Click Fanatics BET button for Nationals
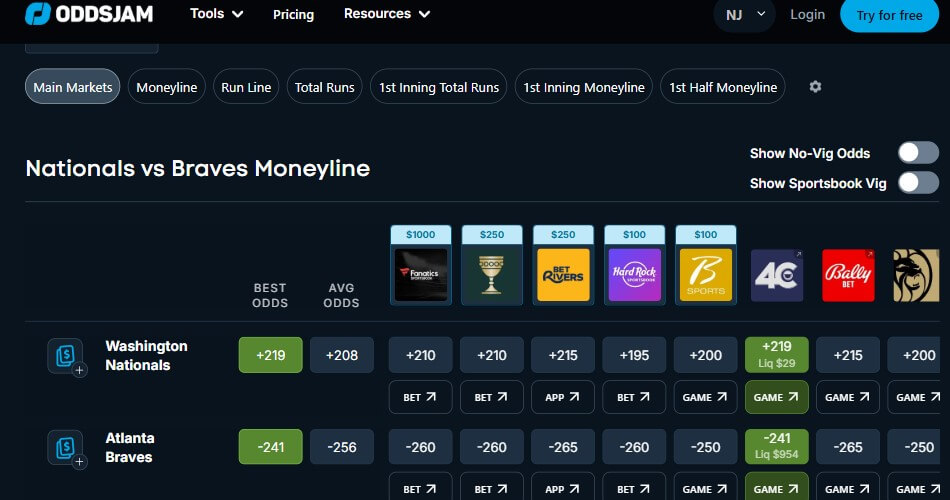This screenshot has width=950, height=500. click(x=420, y=397)
